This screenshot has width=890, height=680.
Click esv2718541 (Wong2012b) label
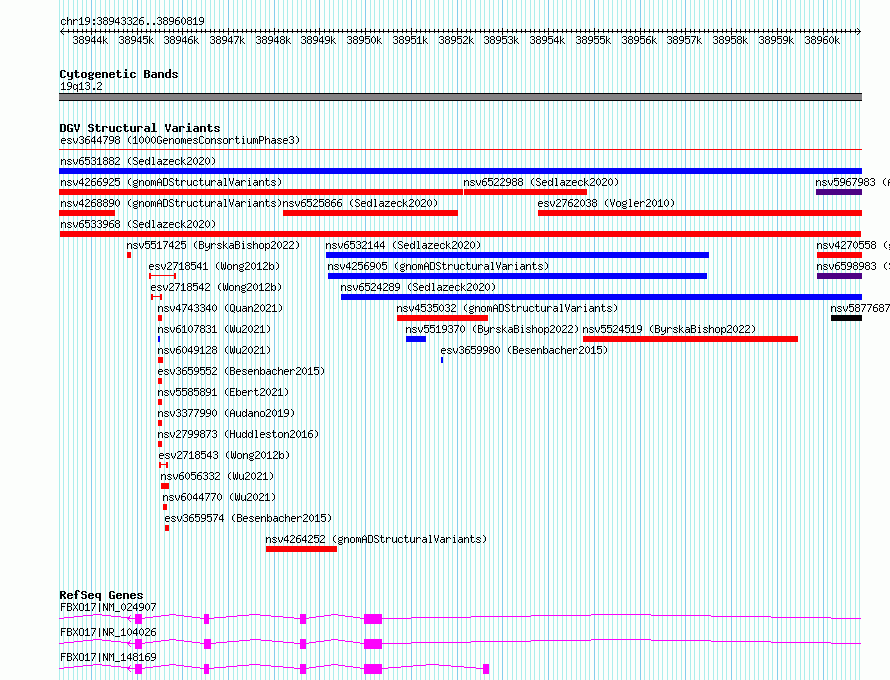pyautogui.click(x=214, y=266)
